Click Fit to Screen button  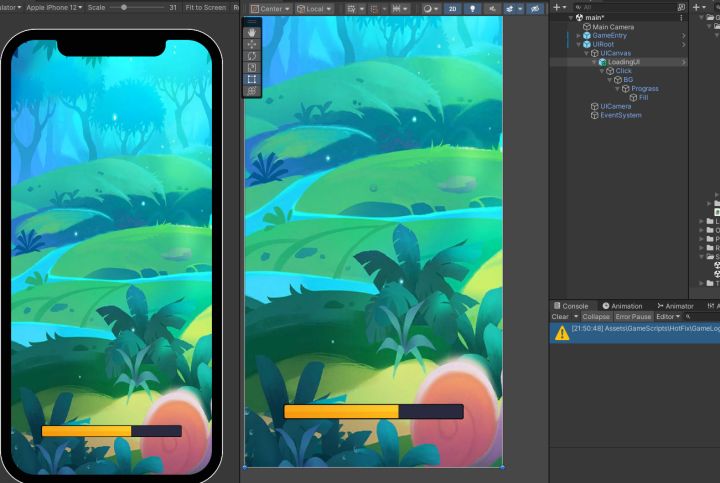pos(205,7)
